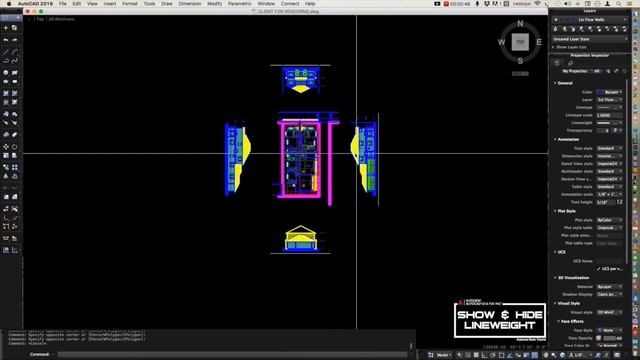Select the Mirror tool

click(6, 176)
